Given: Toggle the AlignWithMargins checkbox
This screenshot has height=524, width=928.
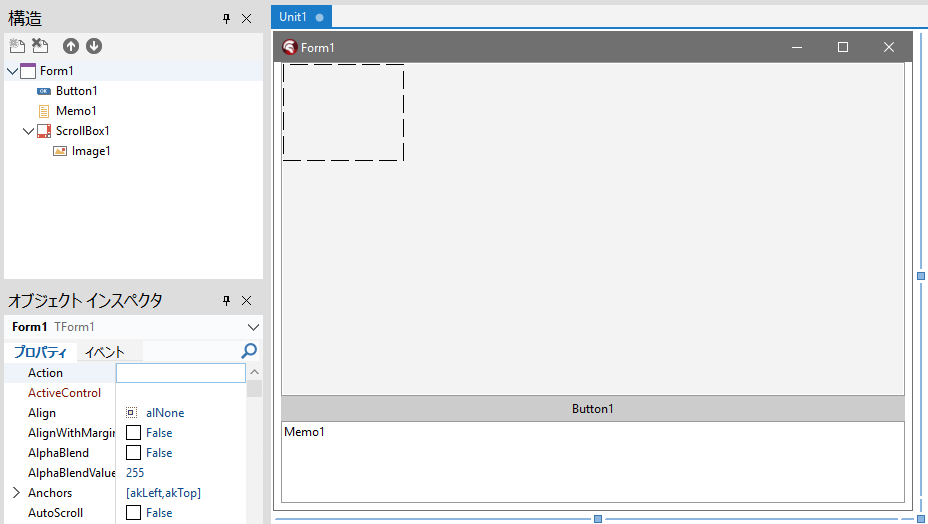Looking at the screenshot, I should tap(133, 433).
